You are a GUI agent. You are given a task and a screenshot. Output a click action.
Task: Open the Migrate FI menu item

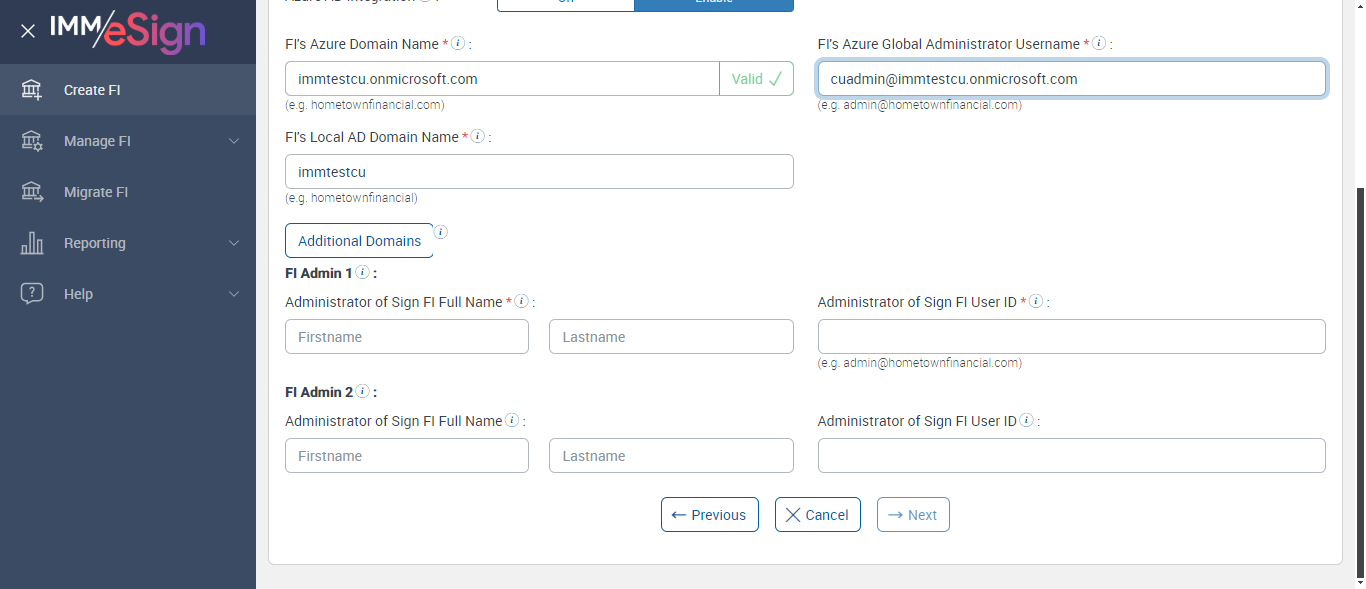pos(96,192)
